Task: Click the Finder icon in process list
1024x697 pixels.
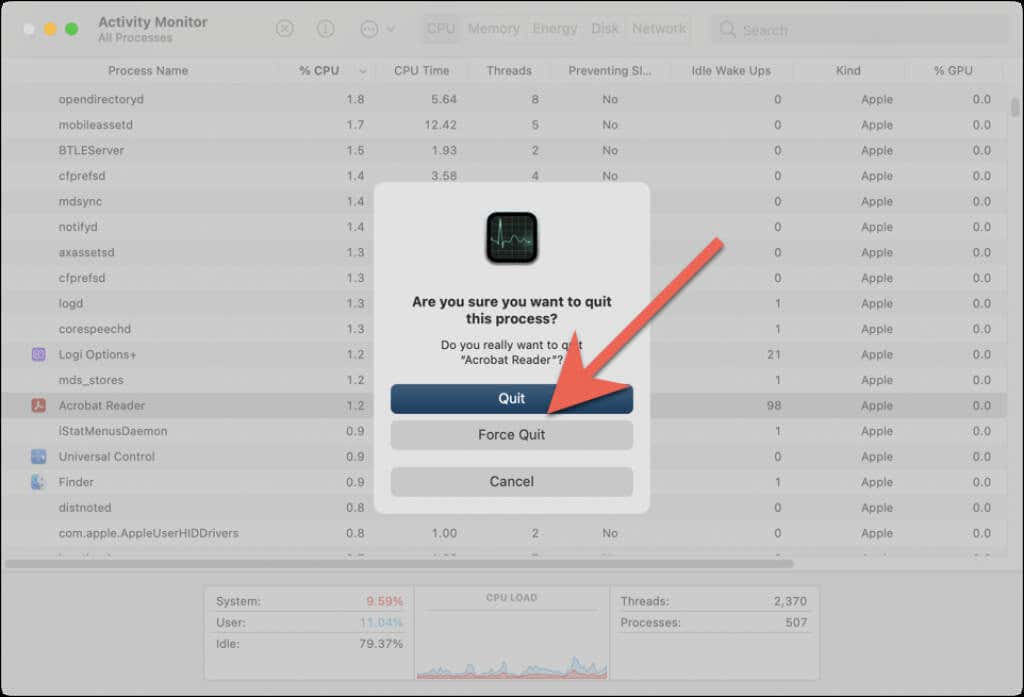Action: [x=38, y=482]
